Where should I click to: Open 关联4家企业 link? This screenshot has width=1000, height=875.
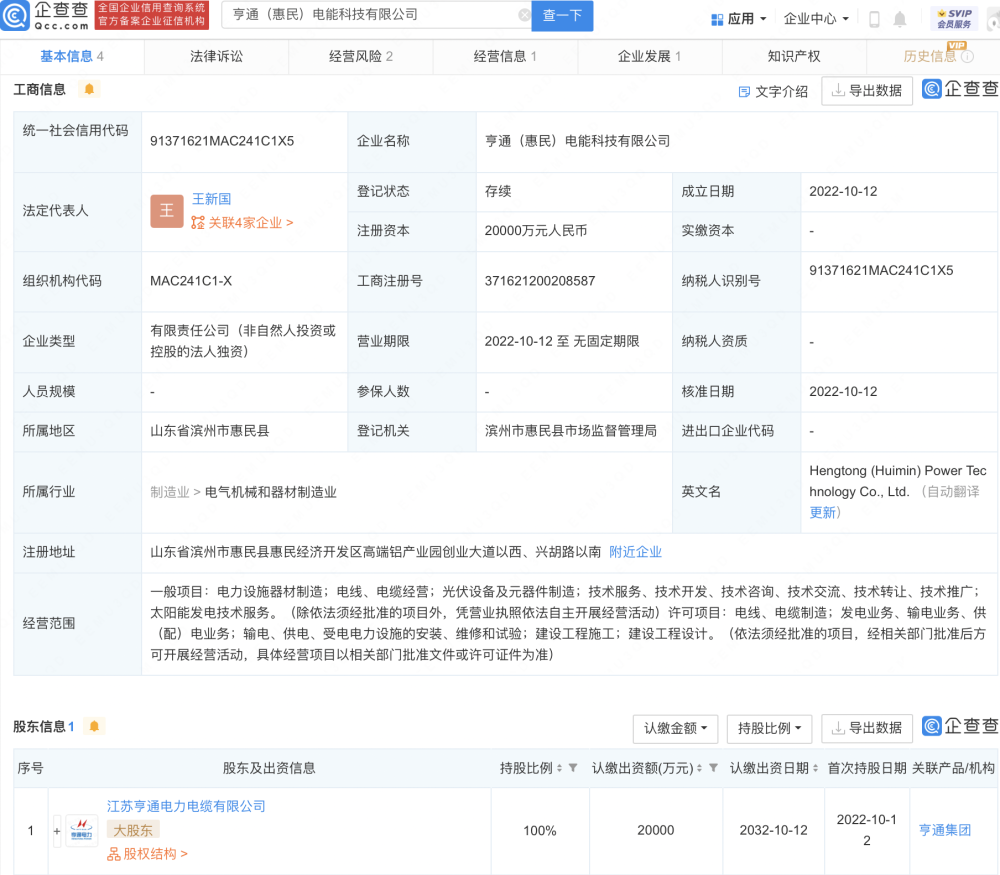(242, 223)
